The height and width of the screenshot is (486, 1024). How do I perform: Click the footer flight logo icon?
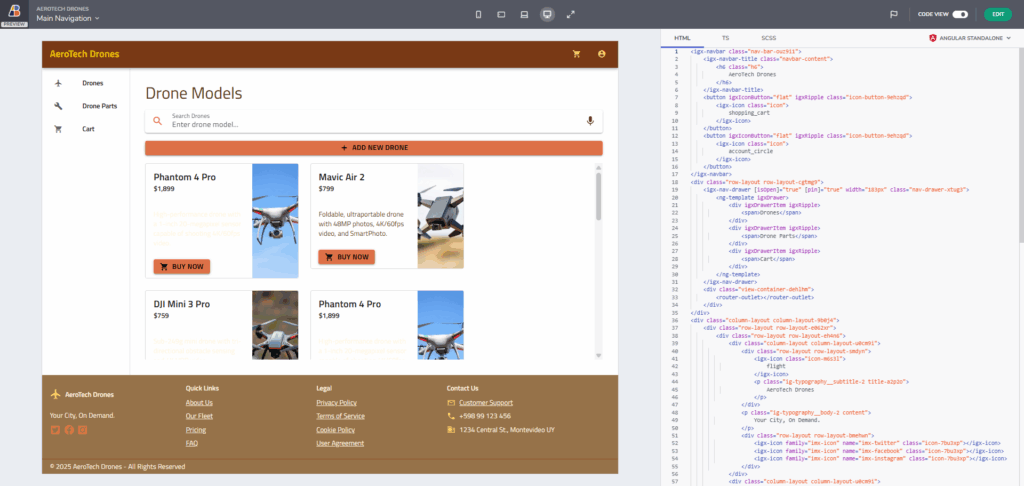[x=56, y=394]
